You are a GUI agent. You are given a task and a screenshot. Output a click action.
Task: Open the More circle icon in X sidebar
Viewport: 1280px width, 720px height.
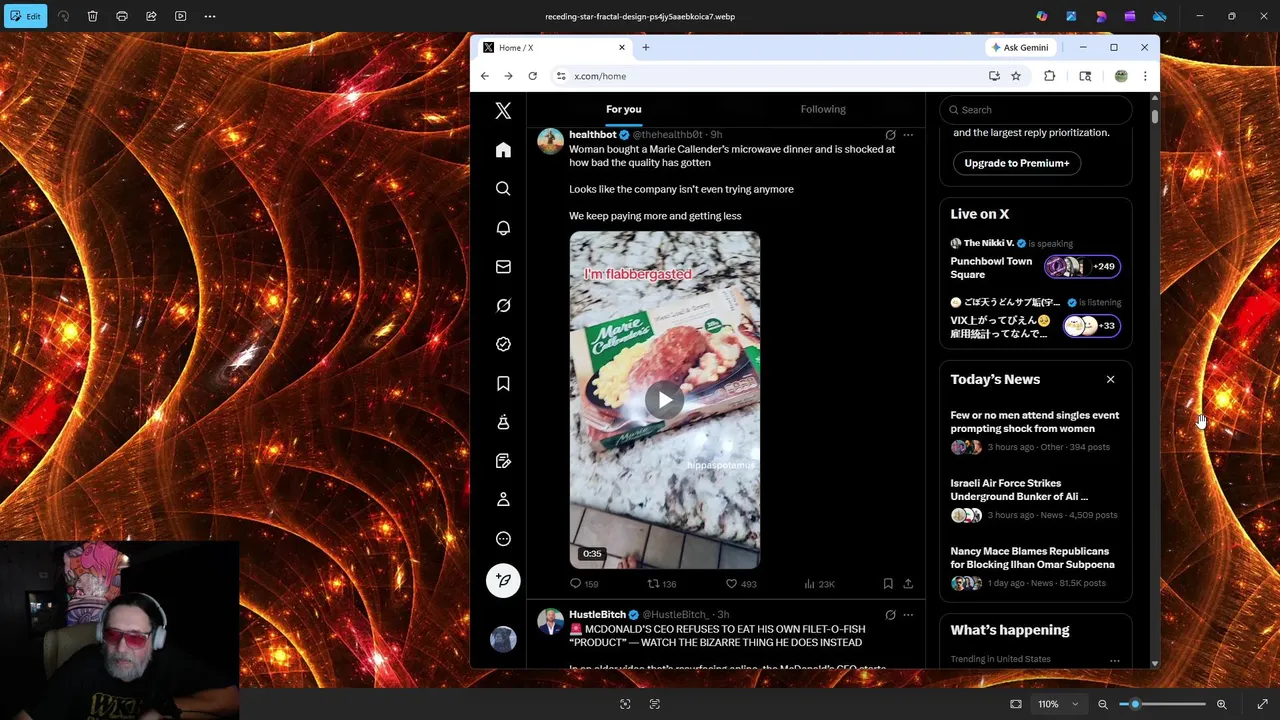click(x=503, y=539)
